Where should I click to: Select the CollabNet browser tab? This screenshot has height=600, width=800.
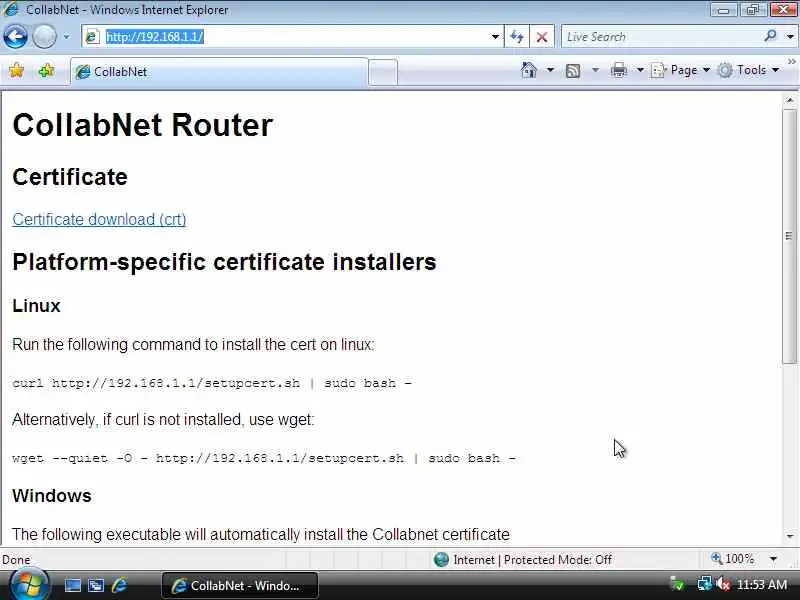[x=219, y=72]
